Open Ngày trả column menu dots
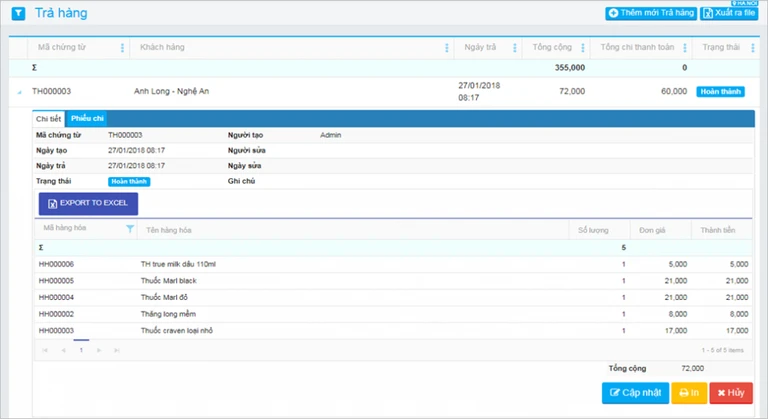Viewport: 768px width, 419px height. pyautogui.click(x=514, y=48)
